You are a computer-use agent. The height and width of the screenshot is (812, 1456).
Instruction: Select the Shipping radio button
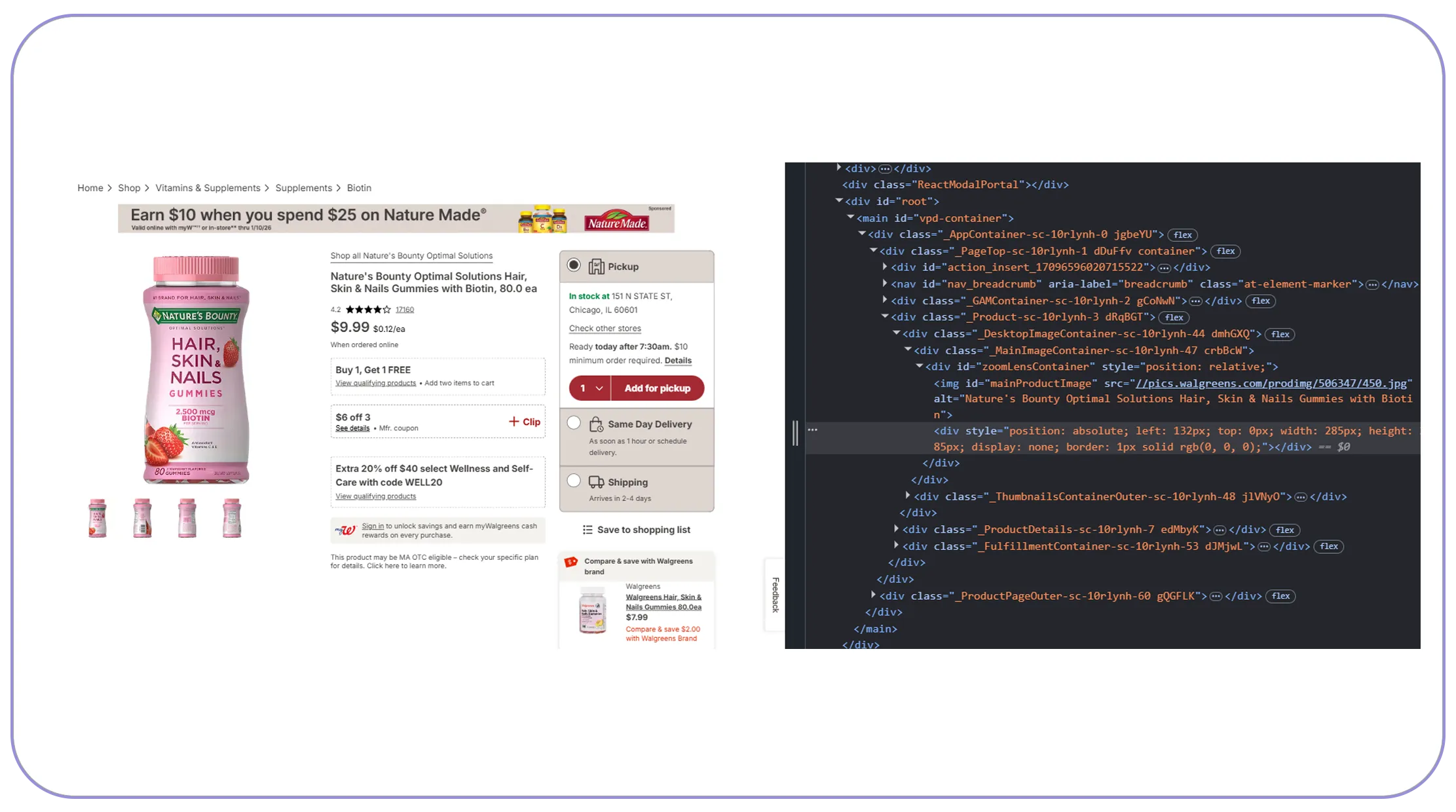[574, 481]
